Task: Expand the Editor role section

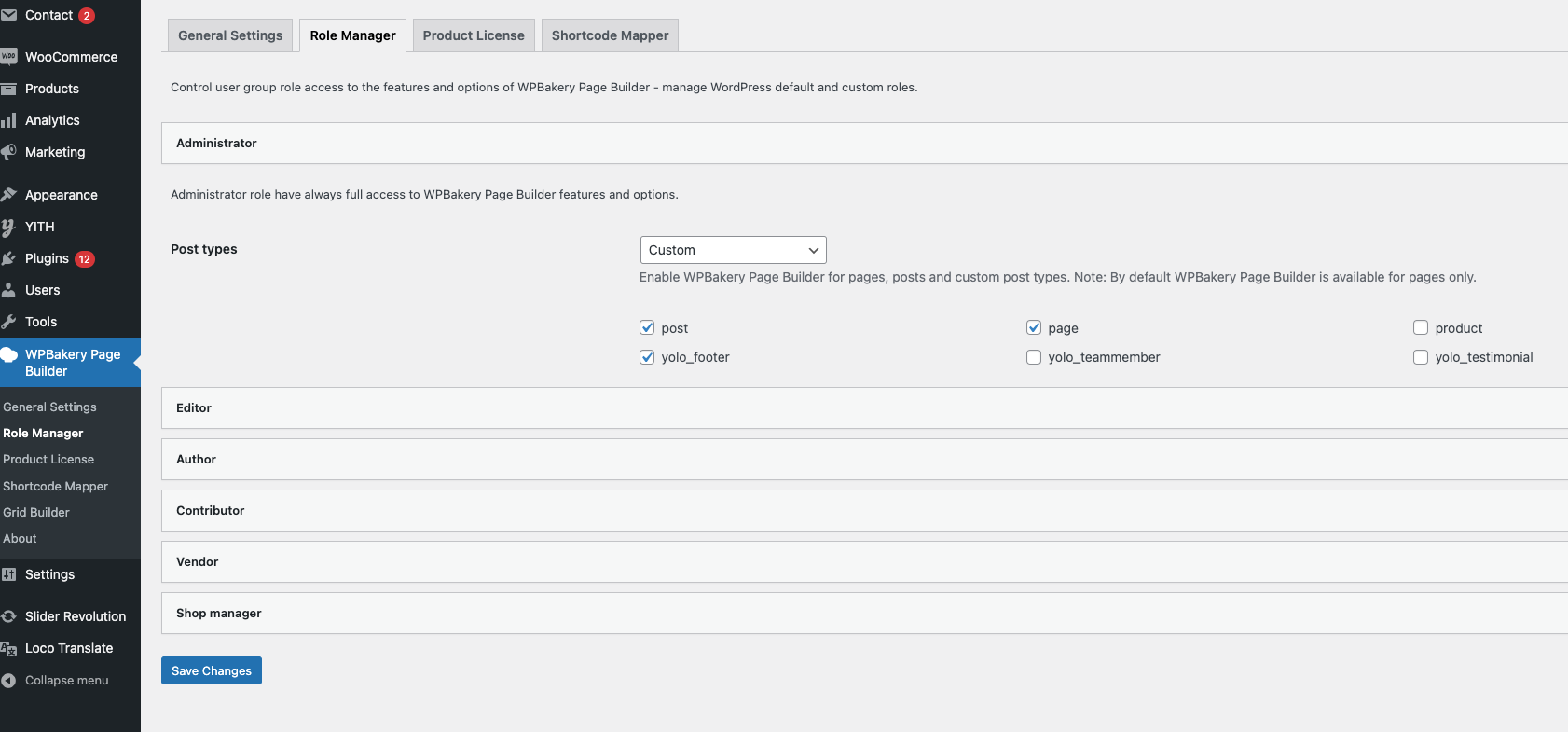Action: click(864, 407)
